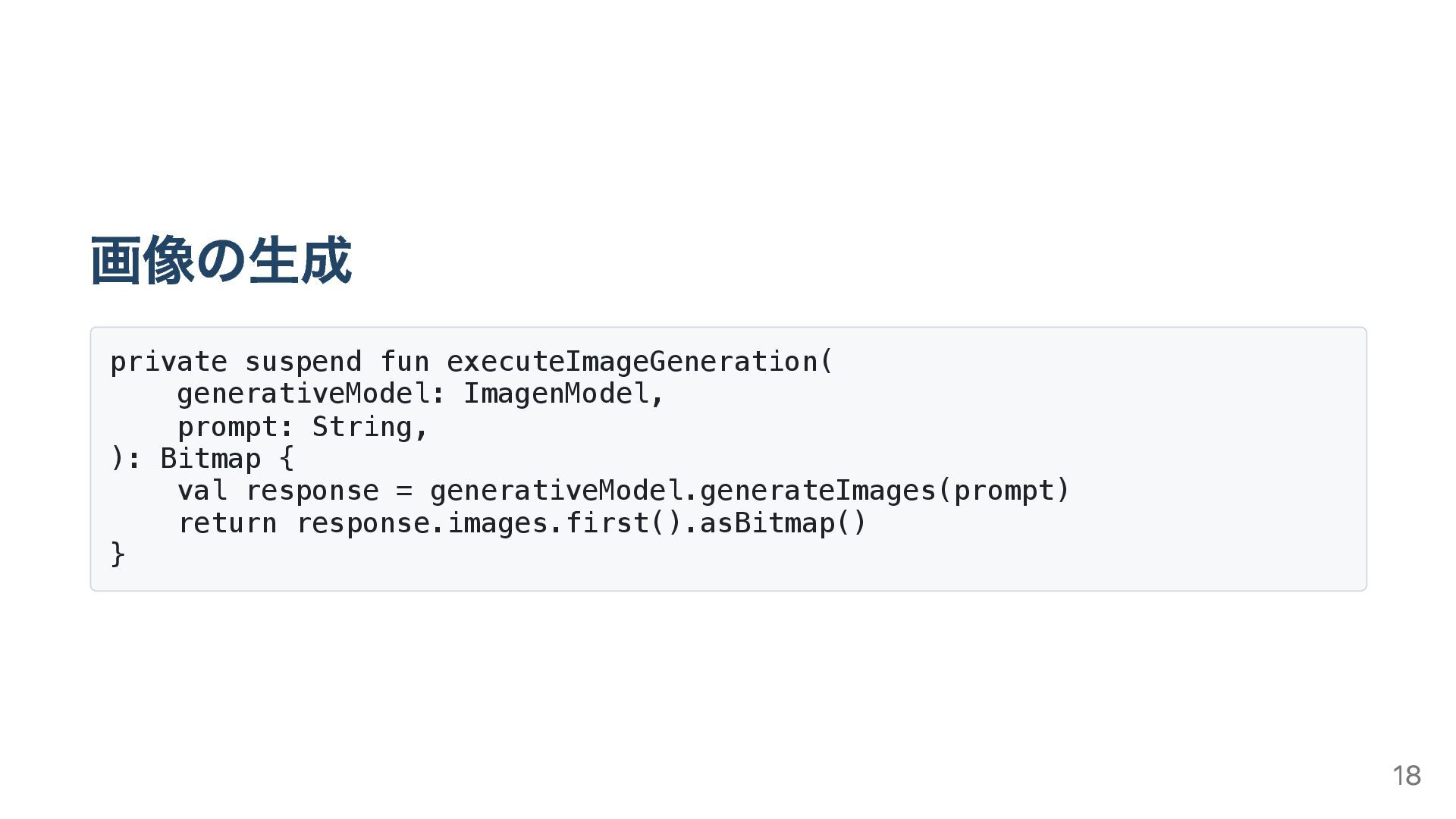
Task: Click the opening curly brace after Bitmap
Action: coord(286,459)
